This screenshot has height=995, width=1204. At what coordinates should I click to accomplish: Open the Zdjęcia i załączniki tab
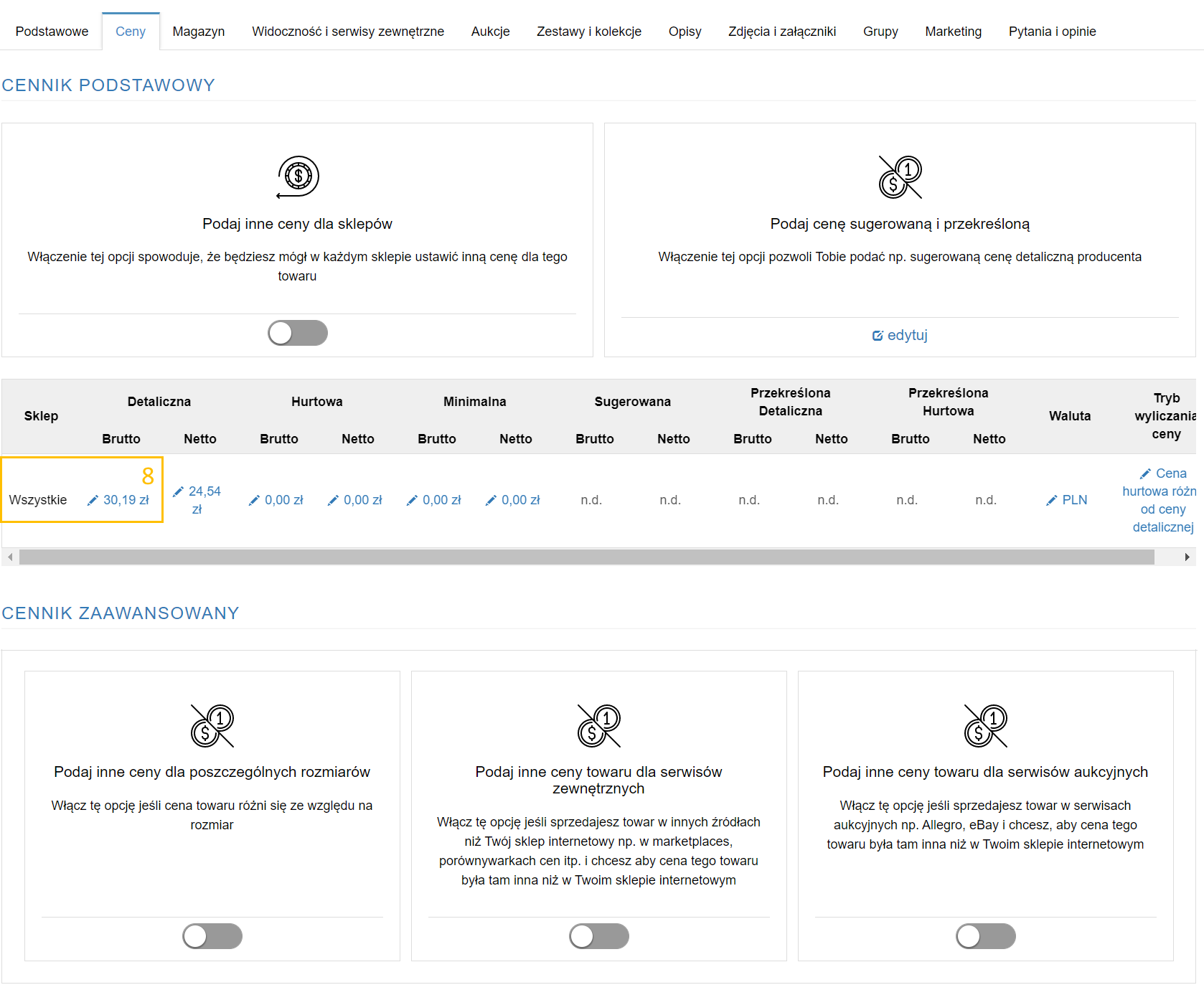782,32
